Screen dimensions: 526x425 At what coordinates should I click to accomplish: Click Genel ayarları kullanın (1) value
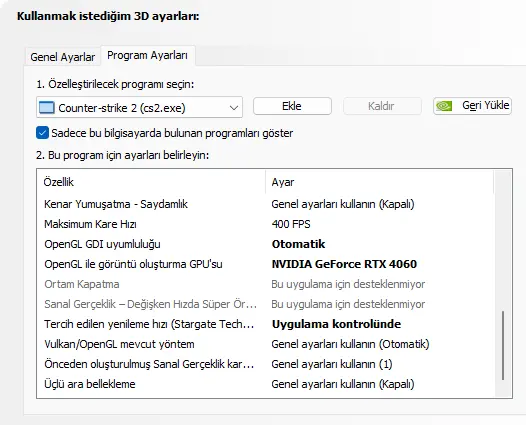click(x=332, y=364)
